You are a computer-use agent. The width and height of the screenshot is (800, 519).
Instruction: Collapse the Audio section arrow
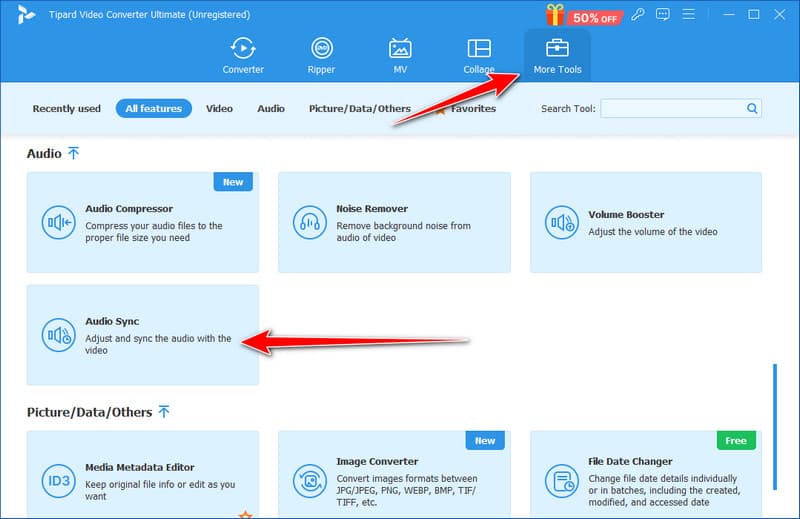click(73, 153)
